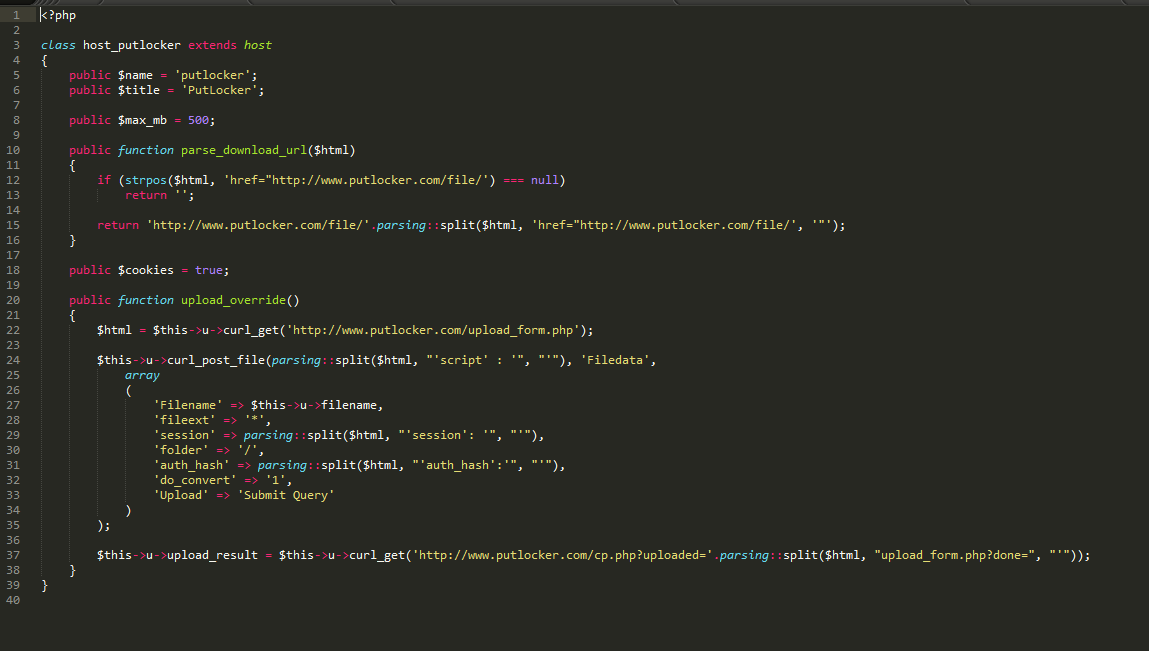The width and height of the screenshot is (1149, 651).
Task: Click the "<?php" opening tag on line 1
Action: [x=59, y=15]
